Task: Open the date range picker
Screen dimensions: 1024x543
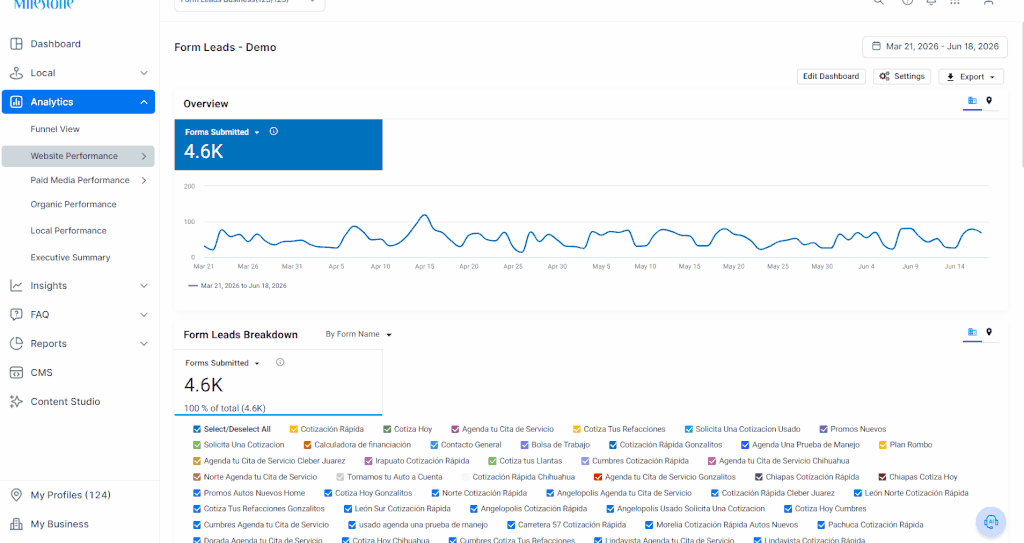Action: 935,46
